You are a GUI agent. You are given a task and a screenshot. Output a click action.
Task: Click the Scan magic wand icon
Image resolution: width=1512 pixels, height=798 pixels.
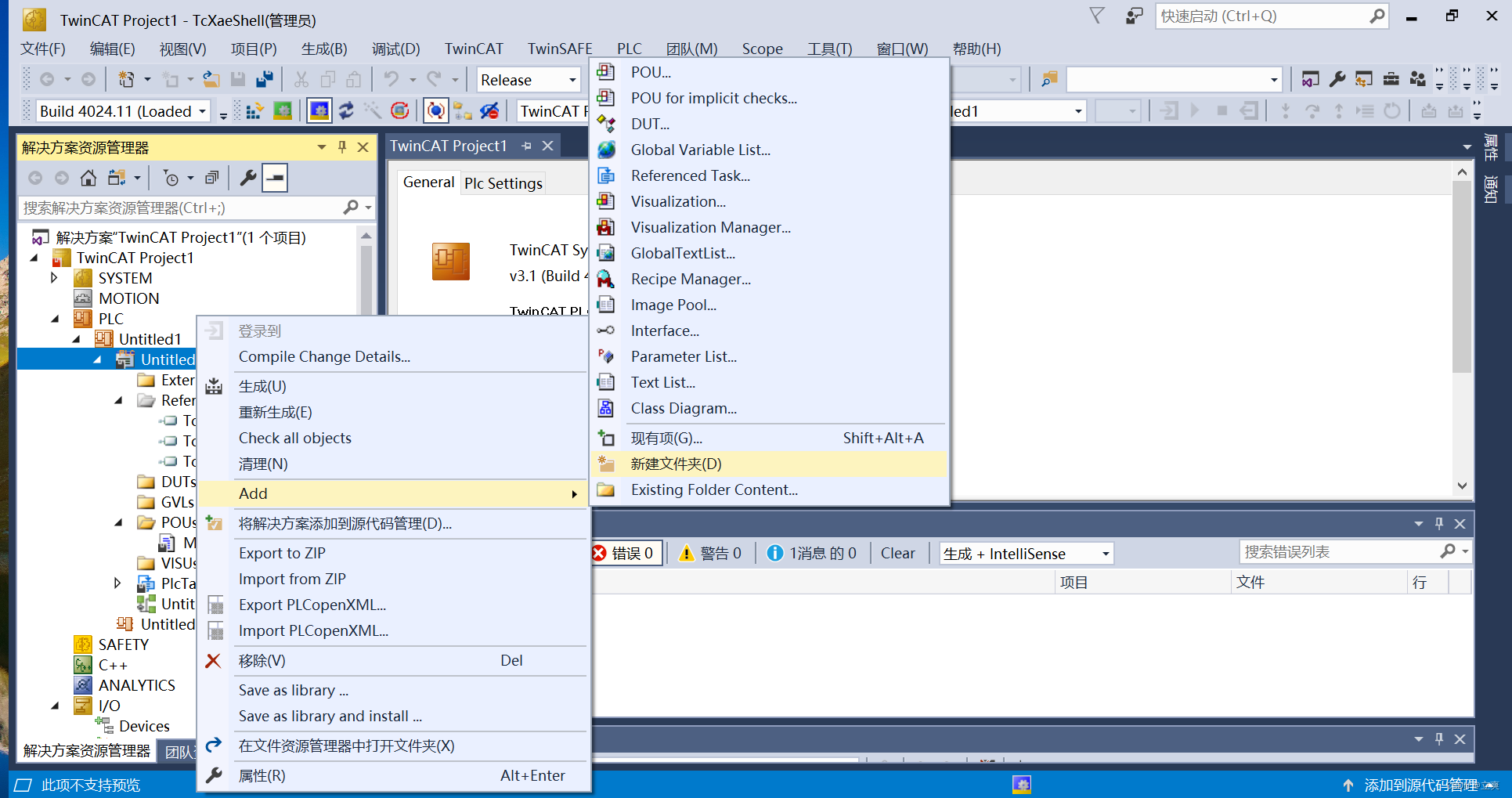point(373,111)
